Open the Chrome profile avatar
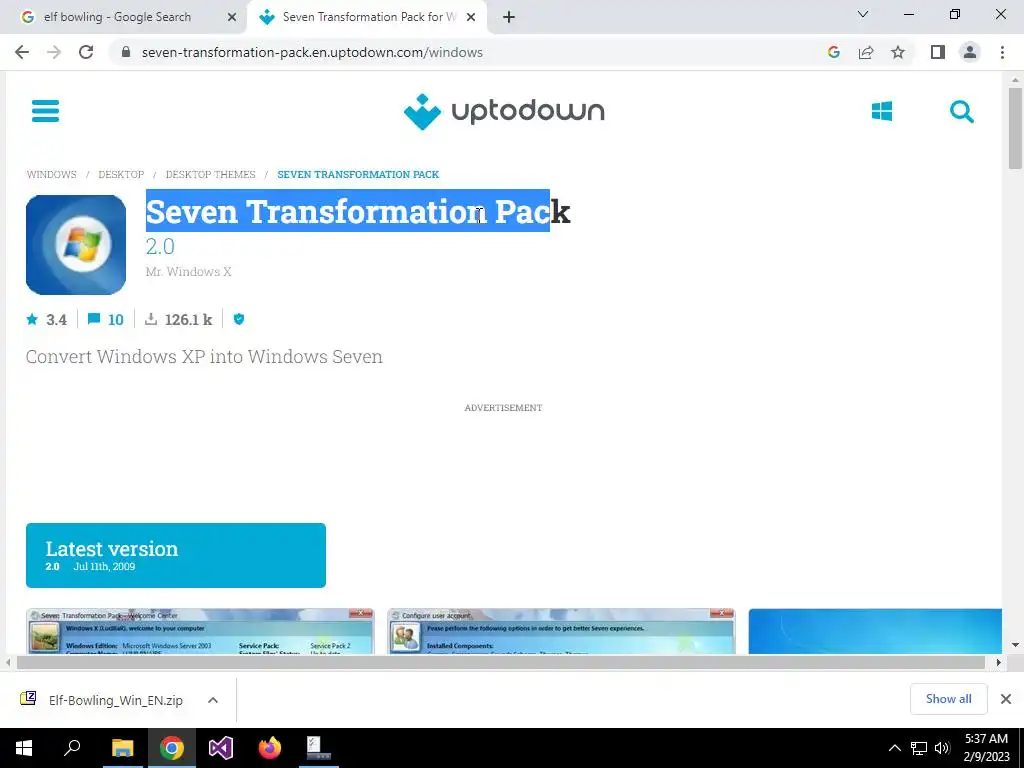The image size is (1024, 768). tap(970, 52)
